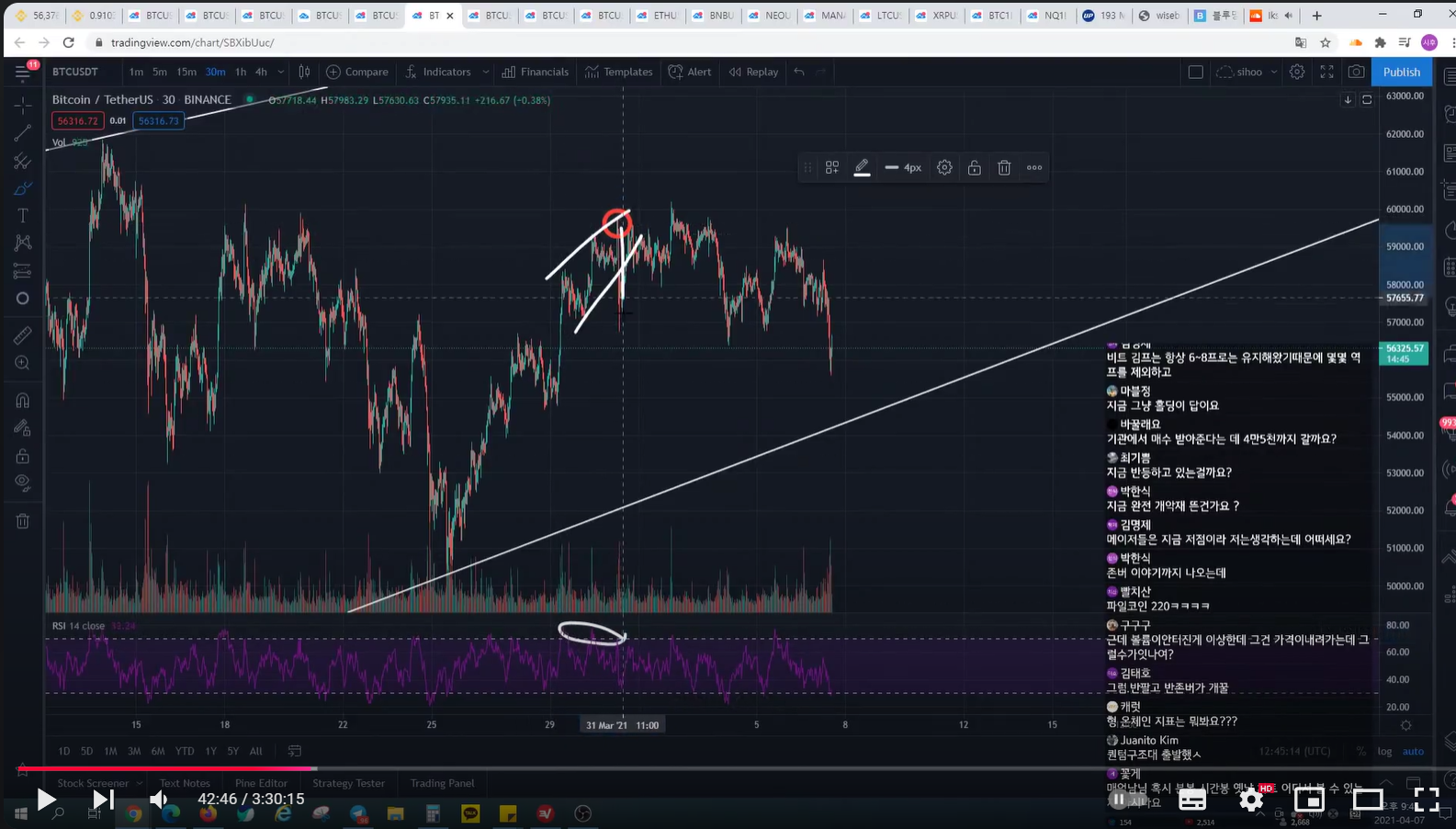This screenshot has width=1456, height=829.
Task: Select the 4h timeframe
Action: pyautogui.click(x=261, y=72)
